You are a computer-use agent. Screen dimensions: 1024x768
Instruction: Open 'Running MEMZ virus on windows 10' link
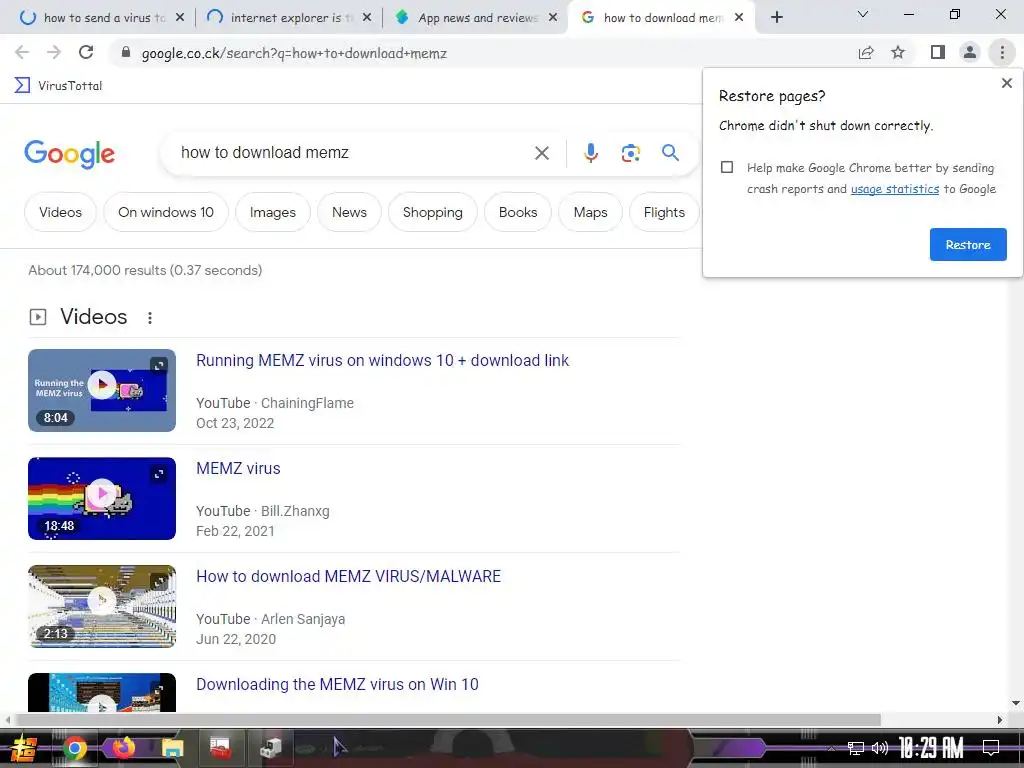click(x=383, y=360)
